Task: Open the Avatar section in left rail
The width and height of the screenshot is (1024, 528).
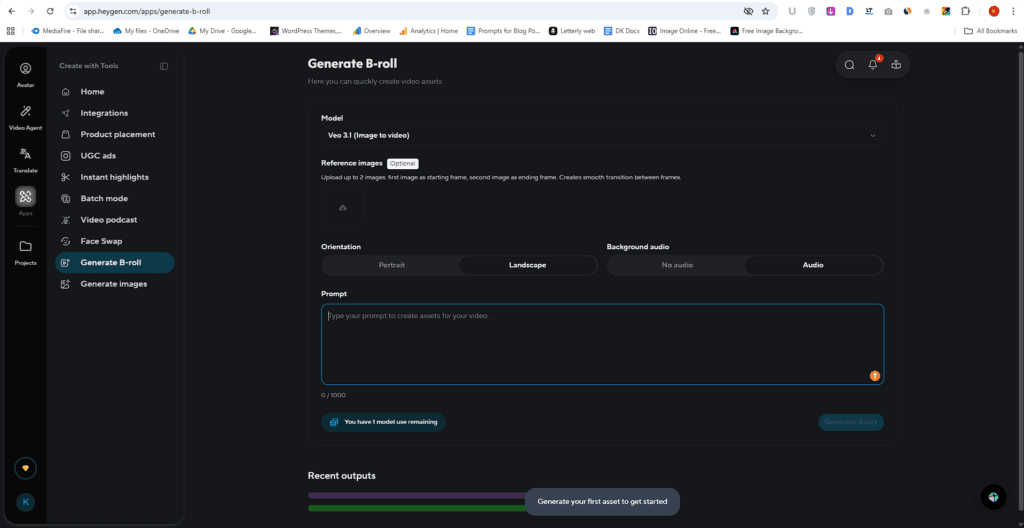Action: tap(25, 74)
